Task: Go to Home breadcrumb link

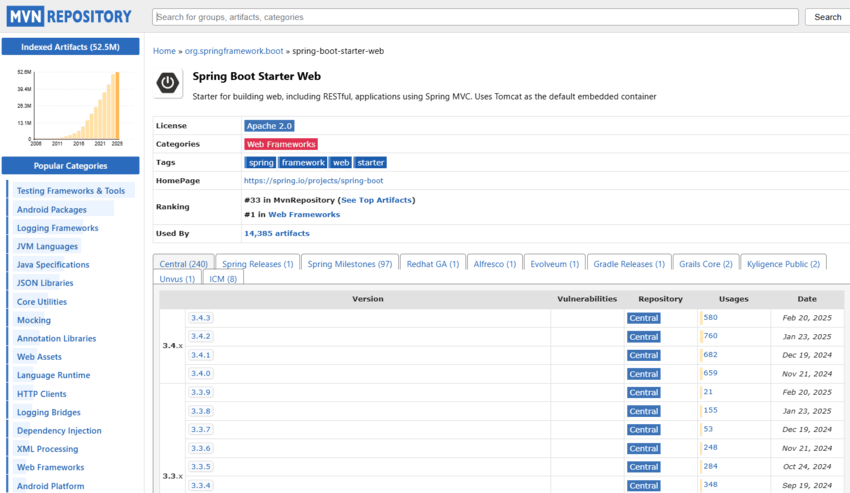Action: [x=164, y=51]
